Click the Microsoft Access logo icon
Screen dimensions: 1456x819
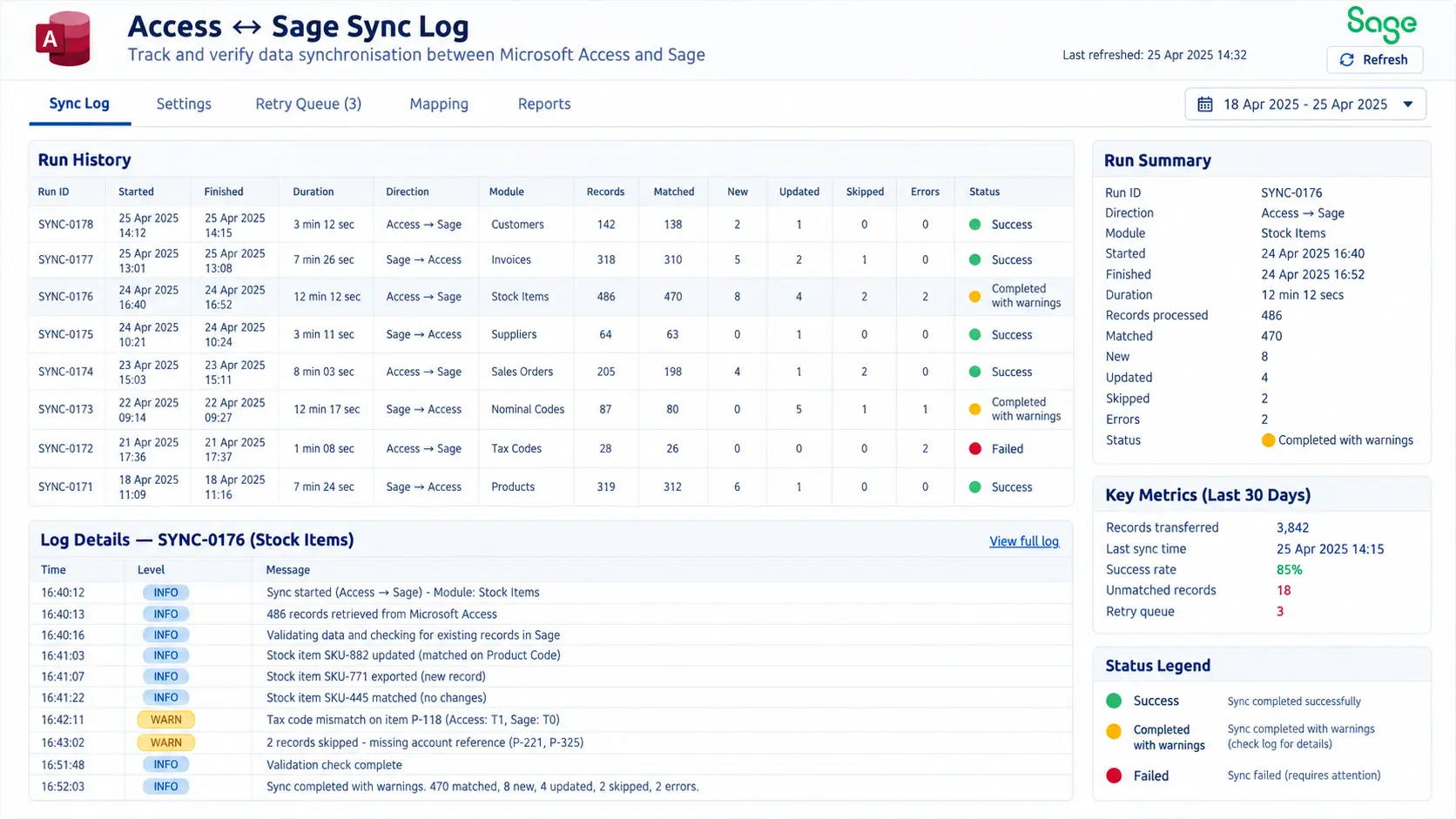[x=63, y=39]
